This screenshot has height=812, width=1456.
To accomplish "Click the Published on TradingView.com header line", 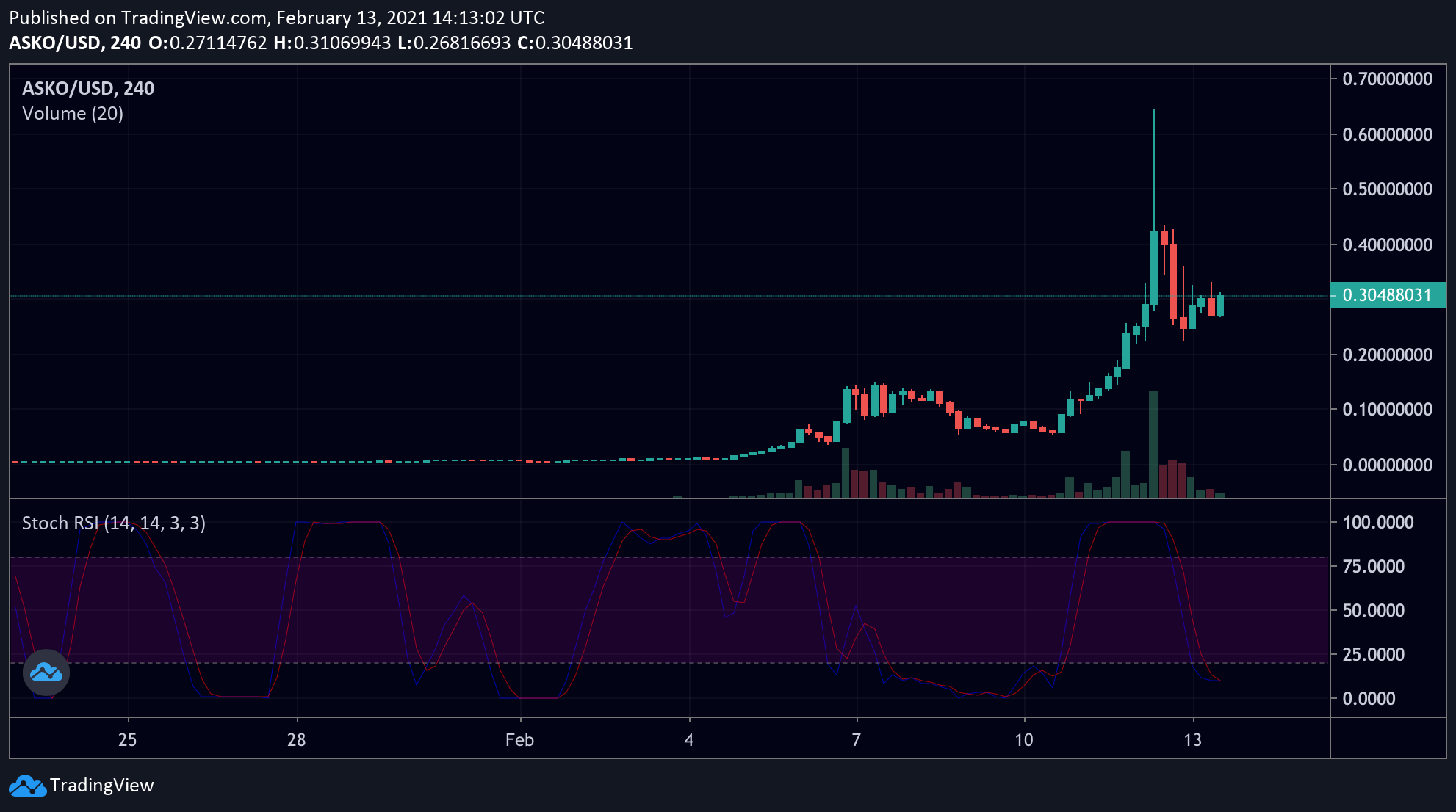I will click(277, 18).
